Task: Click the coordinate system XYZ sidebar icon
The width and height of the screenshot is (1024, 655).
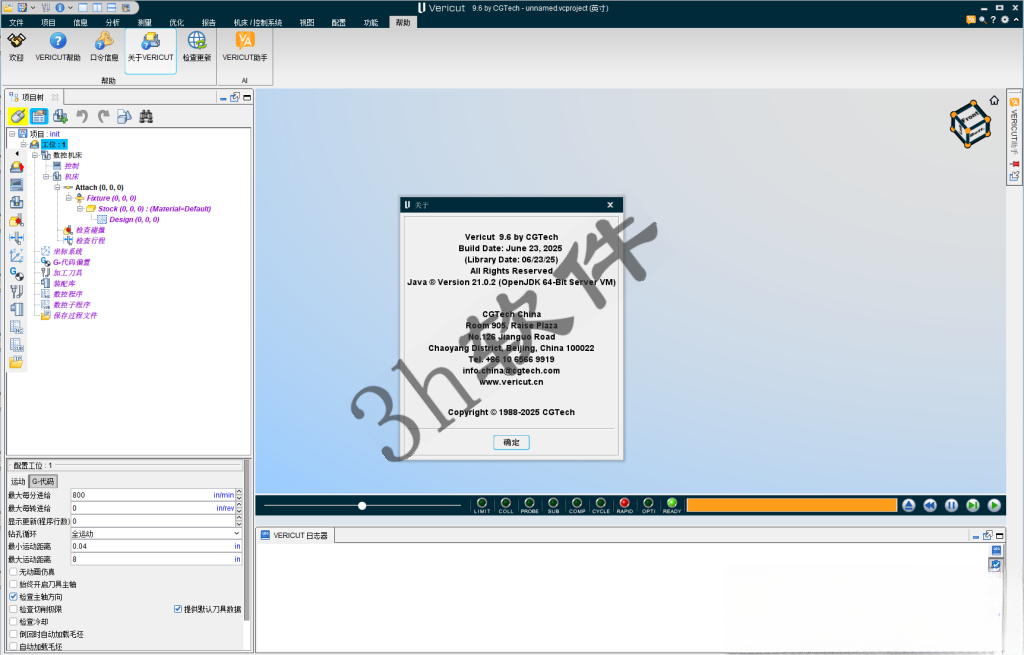Action: [16, 256]
